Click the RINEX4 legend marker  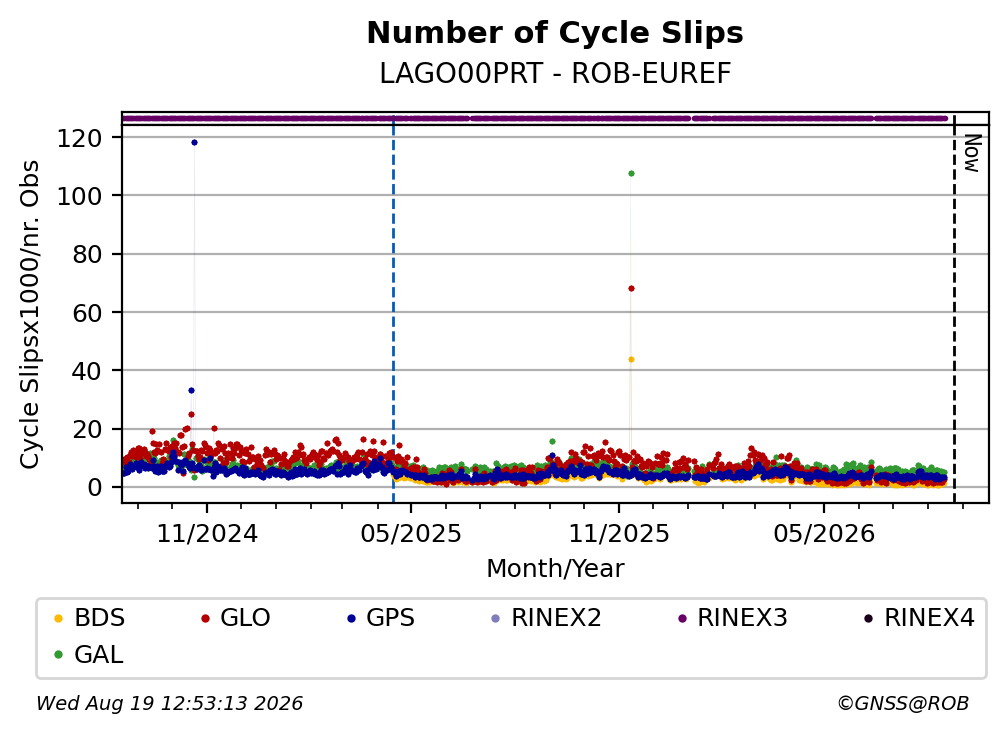click(x=868, y=618)
